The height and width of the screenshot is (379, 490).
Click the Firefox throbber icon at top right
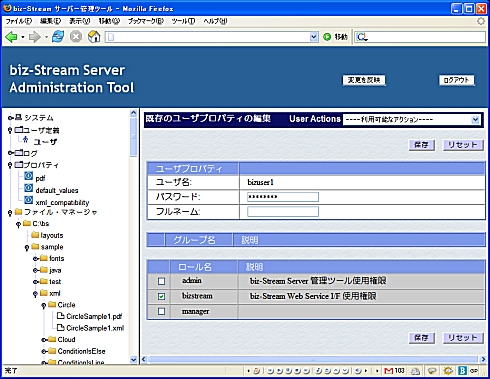pos(481,21)
